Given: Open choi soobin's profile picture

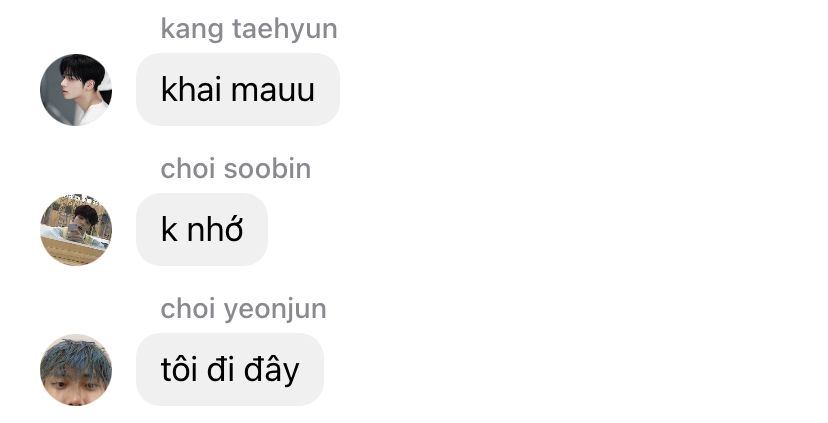Looking at the screenshot, I should (76, 230).
